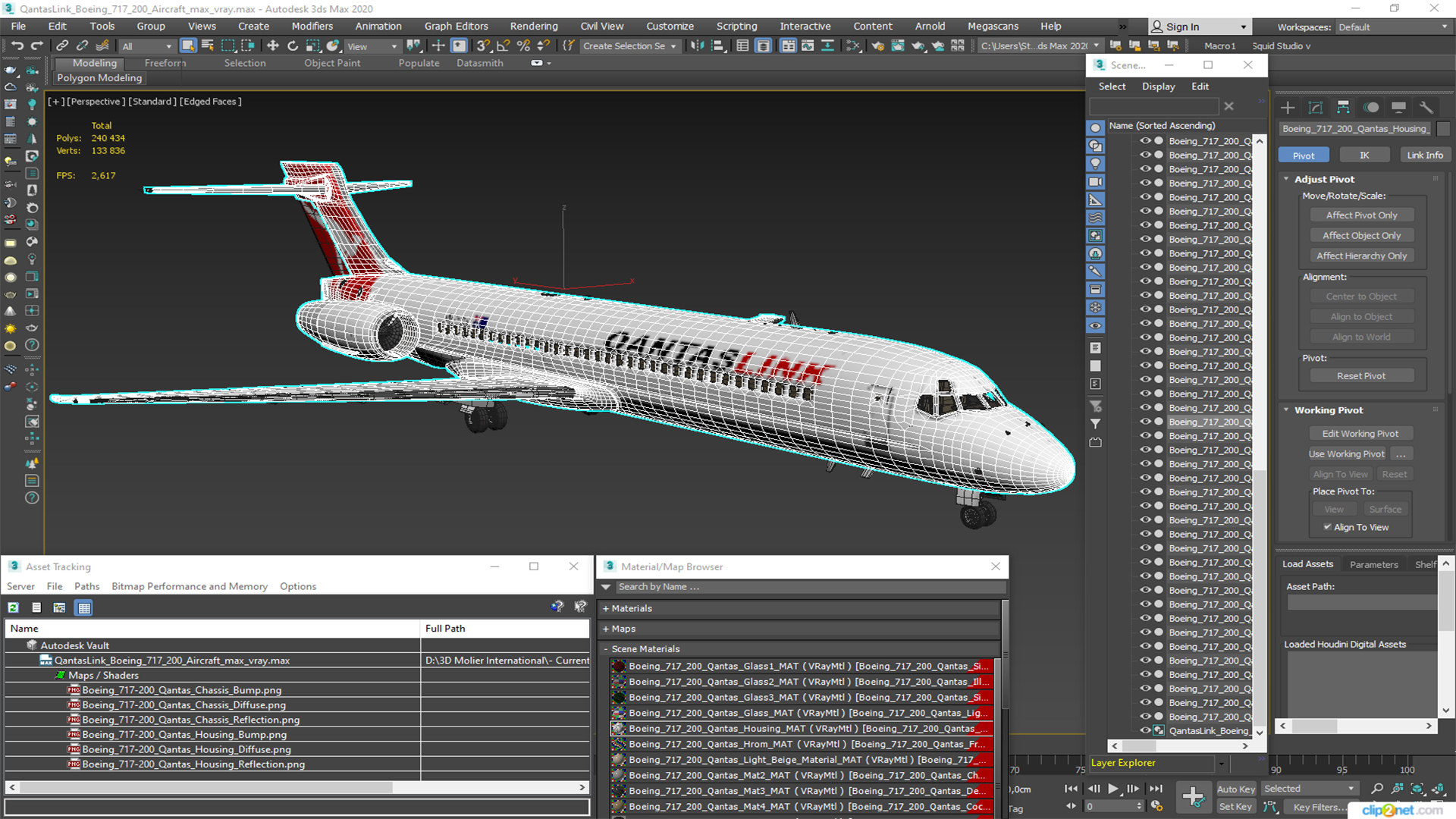Screen dimensions: 1456x819
Task: Toggle the Percent Snap icon
Action: (x=522, y=46)
